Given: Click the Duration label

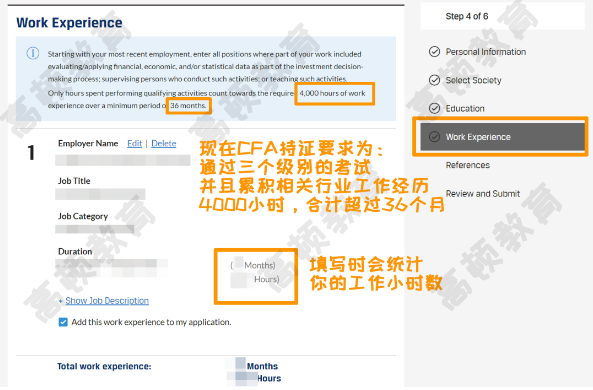Looking at the screenshot, I should tap(75, 252).
